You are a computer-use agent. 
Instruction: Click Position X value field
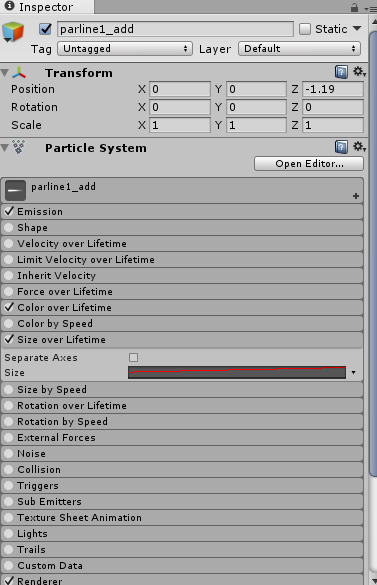(x=180, y=89)
